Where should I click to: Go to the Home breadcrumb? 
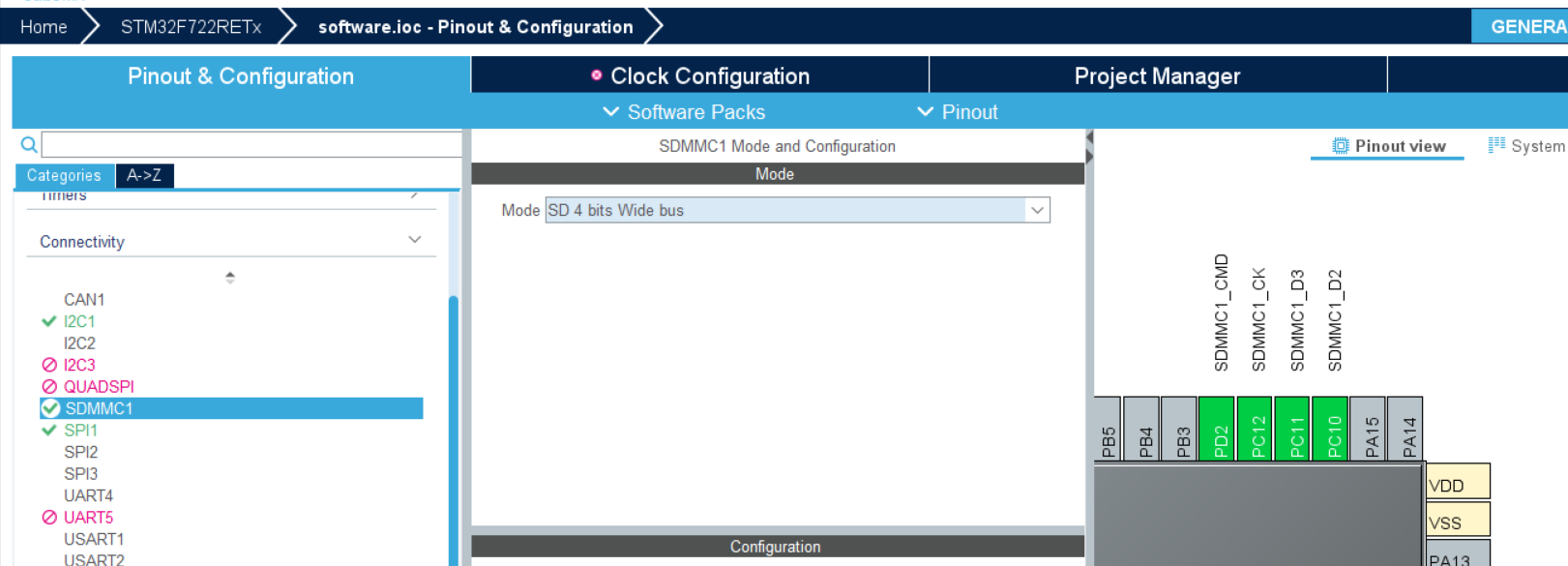click(44, 27)
